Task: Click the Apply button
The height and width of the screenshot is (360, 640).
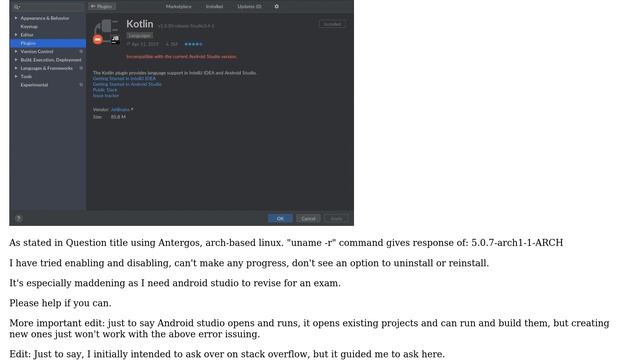Action: [x=336, y=218]
